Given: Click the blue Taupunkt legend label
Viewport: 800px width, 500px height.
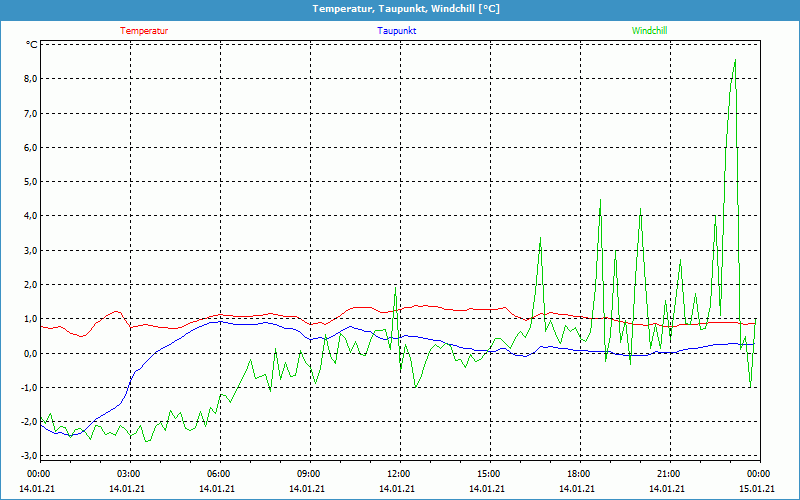Looking at the screenshot, I should point(397,31).
